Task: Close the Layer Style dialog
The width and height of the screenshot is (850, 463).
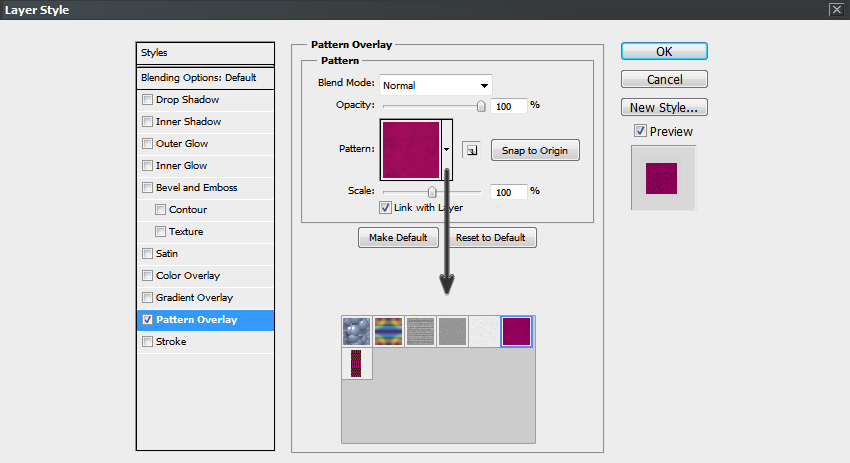Action: tap(836, 9)
